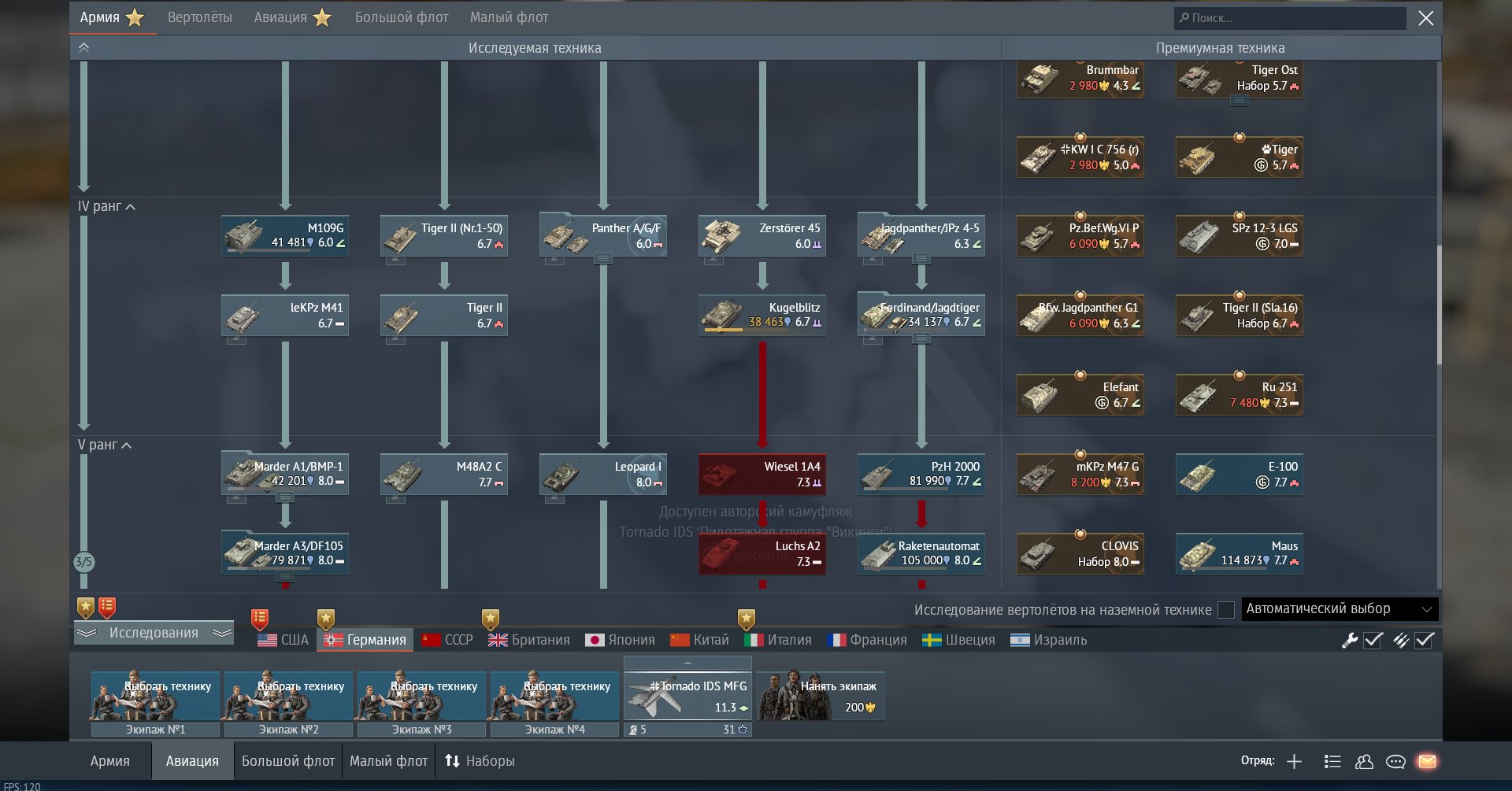Switch to the Вертолёты tab
Image resolution: width=1512 pixels, height=791 pixels.
pyautogui.click(x=199, y=17)
